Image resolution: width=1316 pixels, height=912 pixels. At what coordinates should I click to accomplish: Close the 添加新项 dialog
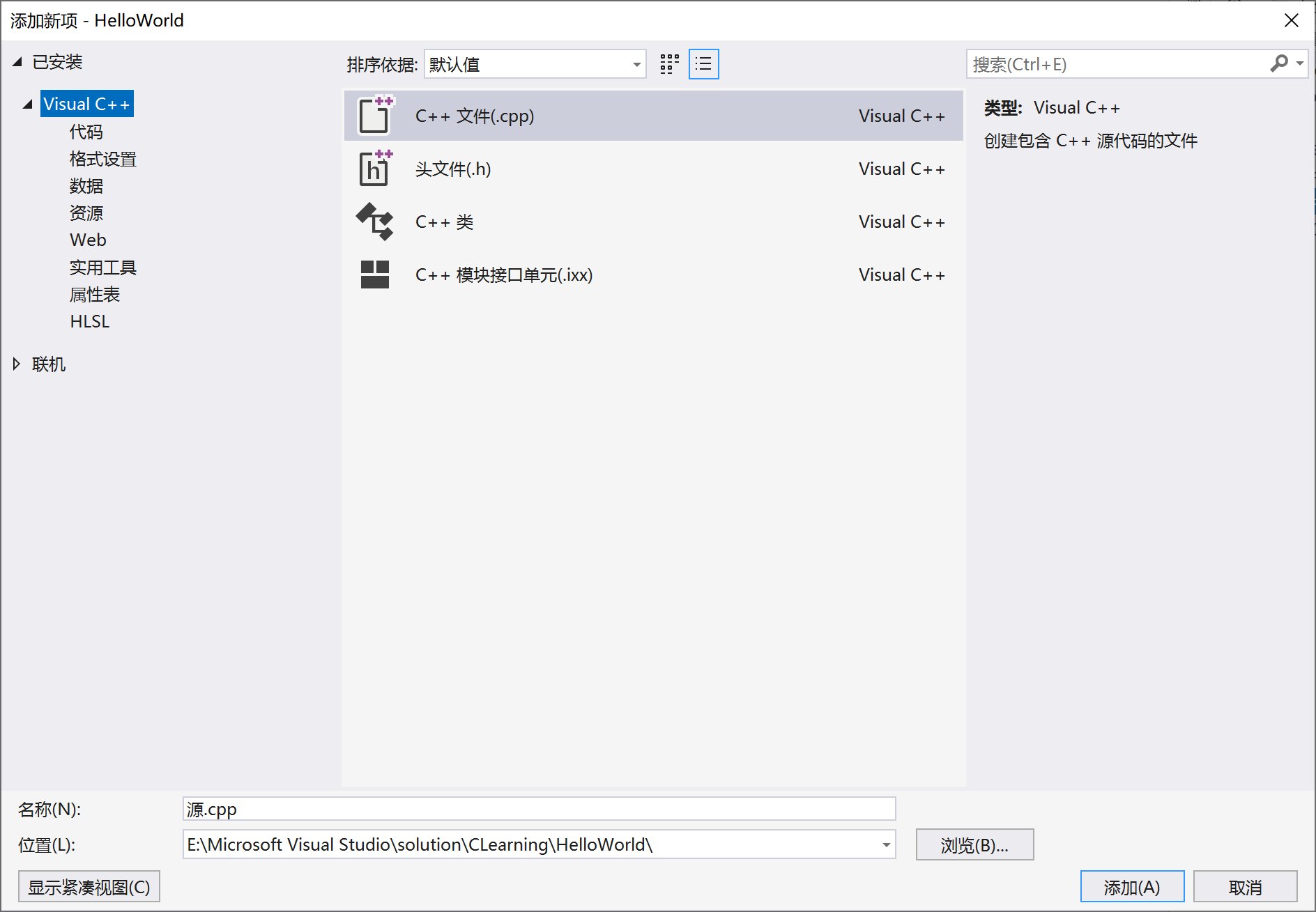[1292, 20]
